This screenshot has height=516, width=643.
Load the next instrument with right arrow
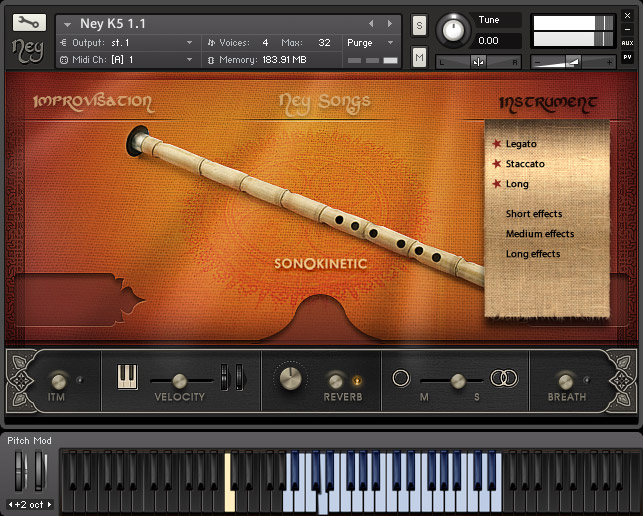click(x=390, y=24)
